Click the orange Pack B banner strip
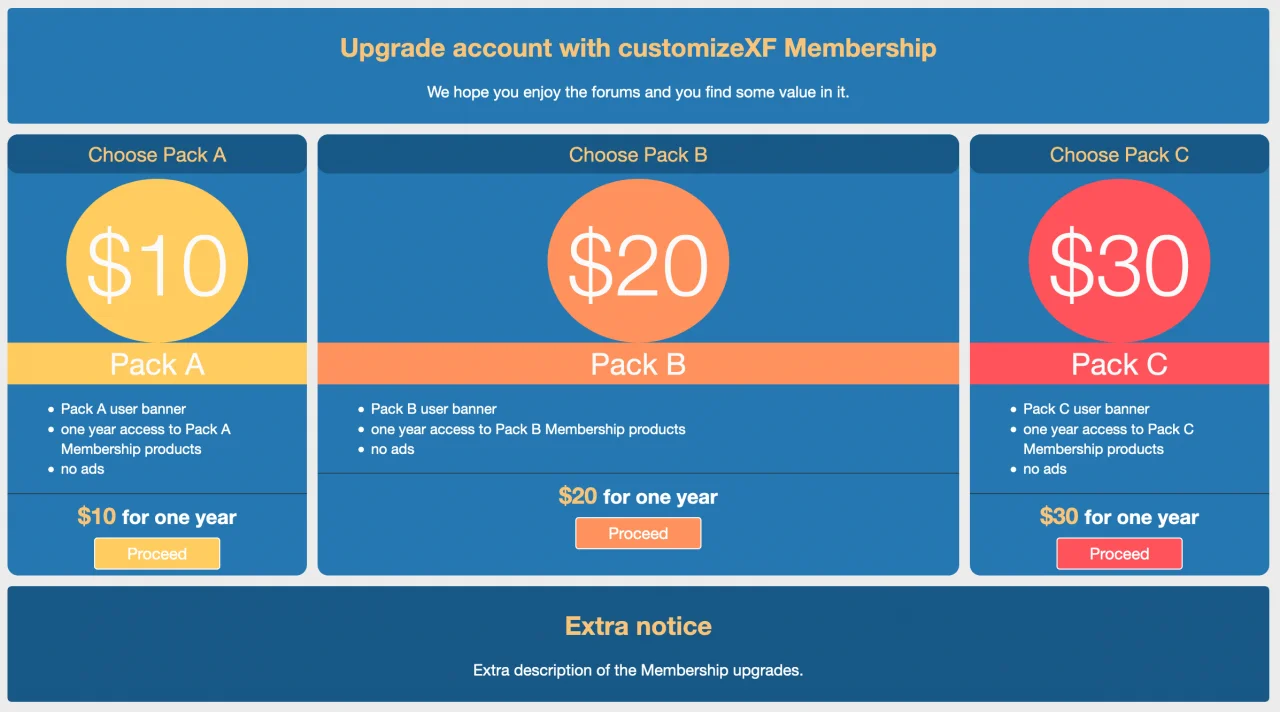This screenshot has width=1280, height=712. click(x=638, y=364)
